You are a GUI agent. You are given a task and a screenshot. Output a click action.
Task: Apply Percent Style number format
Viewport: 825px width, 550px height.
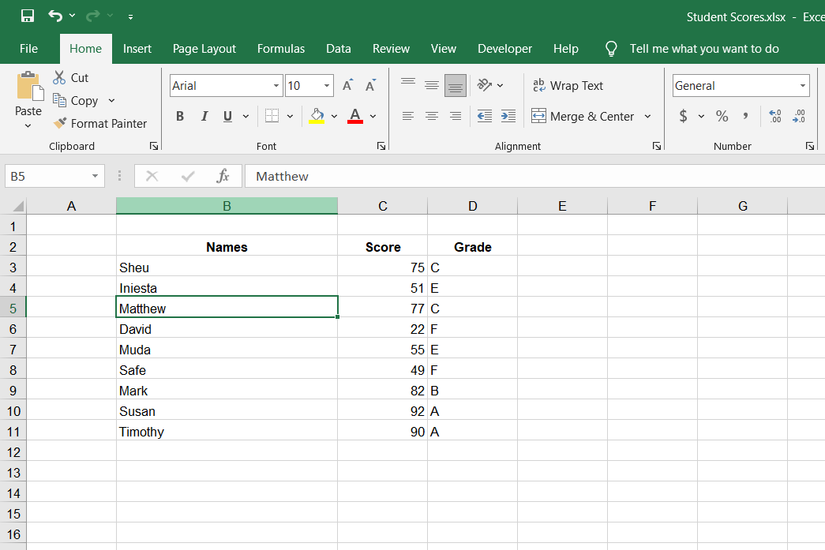pos(721,116)
